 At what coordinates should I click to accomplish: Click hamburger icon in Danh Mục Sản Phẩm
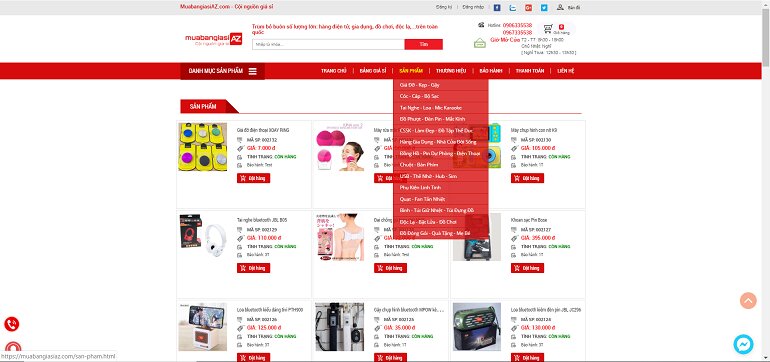click(252, 71)
